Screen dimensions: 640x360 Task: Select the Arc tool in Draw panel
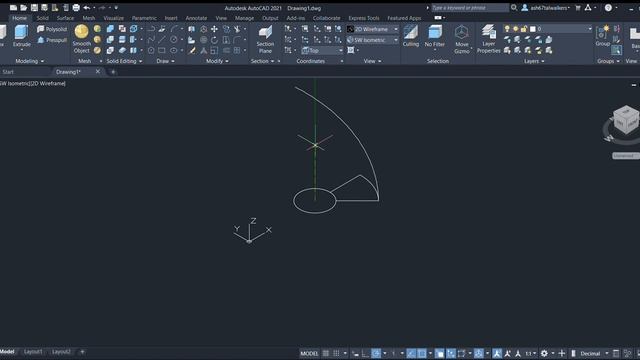point(175,29)
